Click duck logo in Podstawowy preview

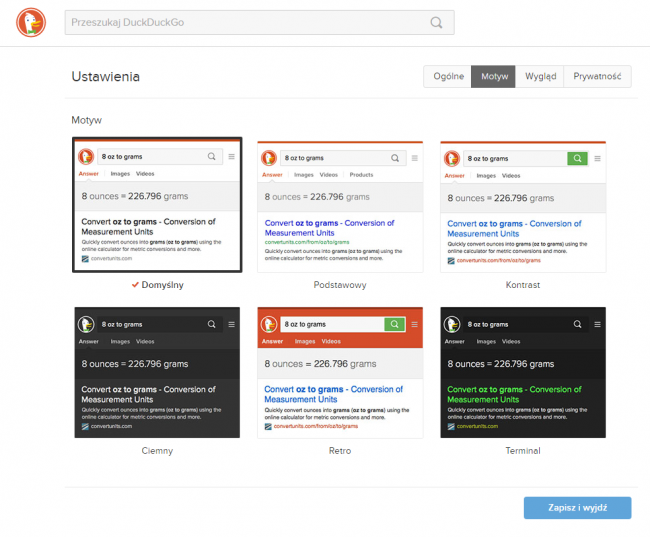[x=269, y=158]
